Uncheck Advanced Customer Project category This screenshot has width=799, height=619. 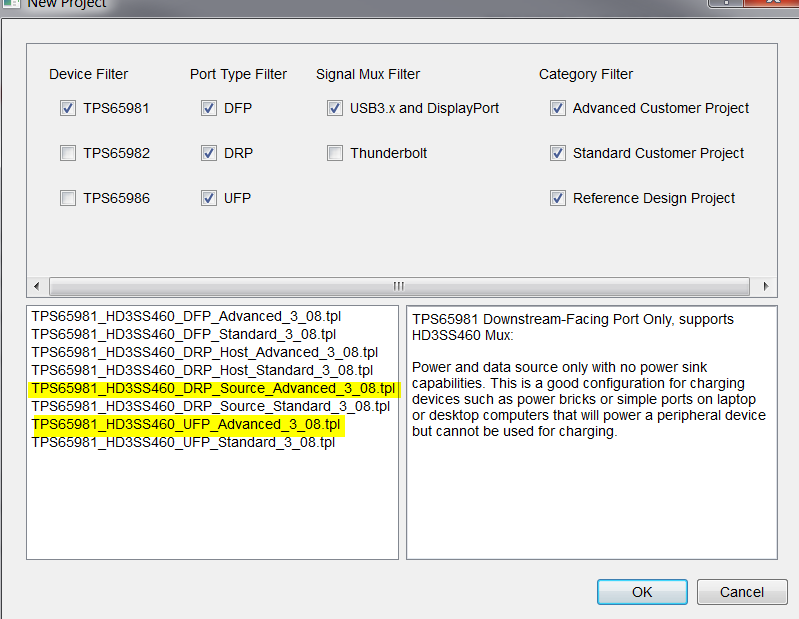pos(558,108)
